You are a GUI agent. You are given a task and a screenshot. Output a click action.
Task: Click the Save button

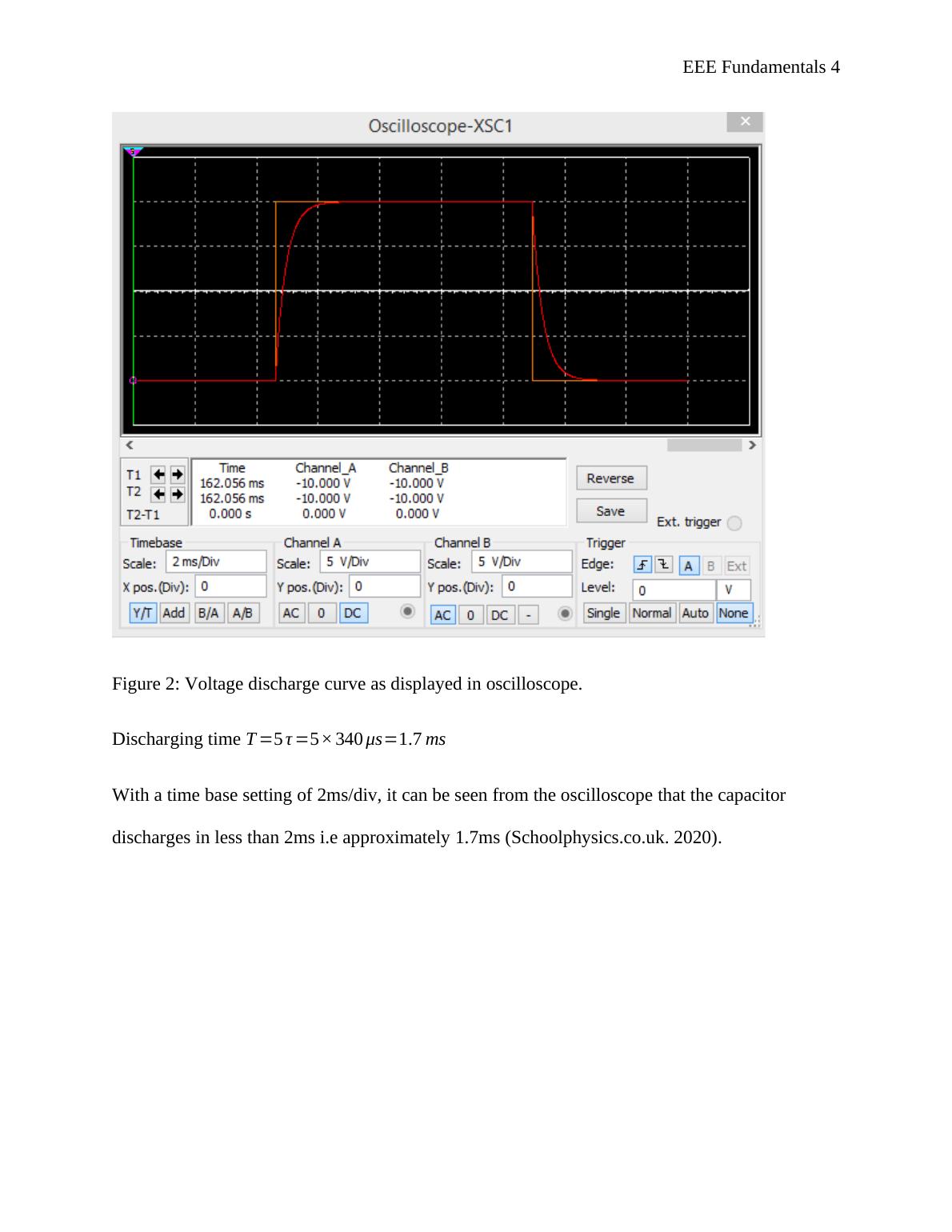click(x=610, y=511)
